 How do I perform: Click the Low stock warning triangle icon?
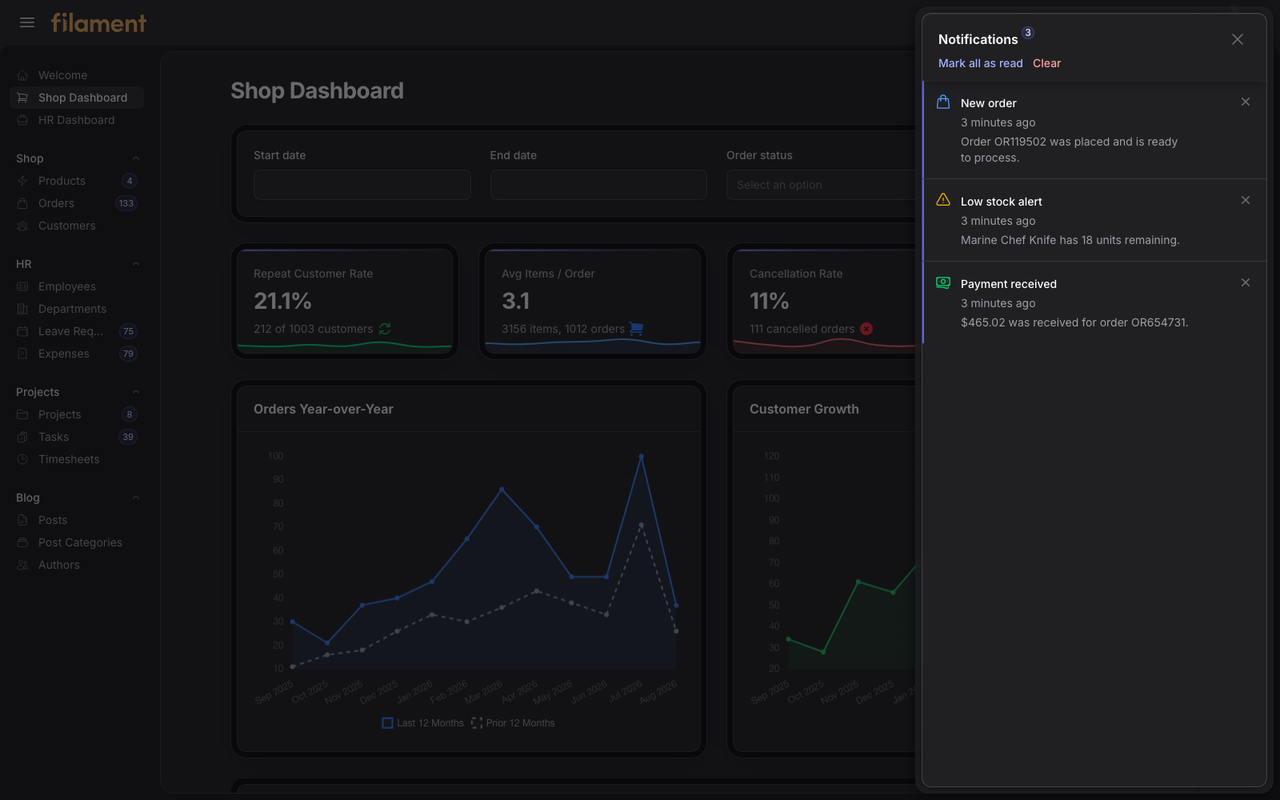tap(943, 200)
